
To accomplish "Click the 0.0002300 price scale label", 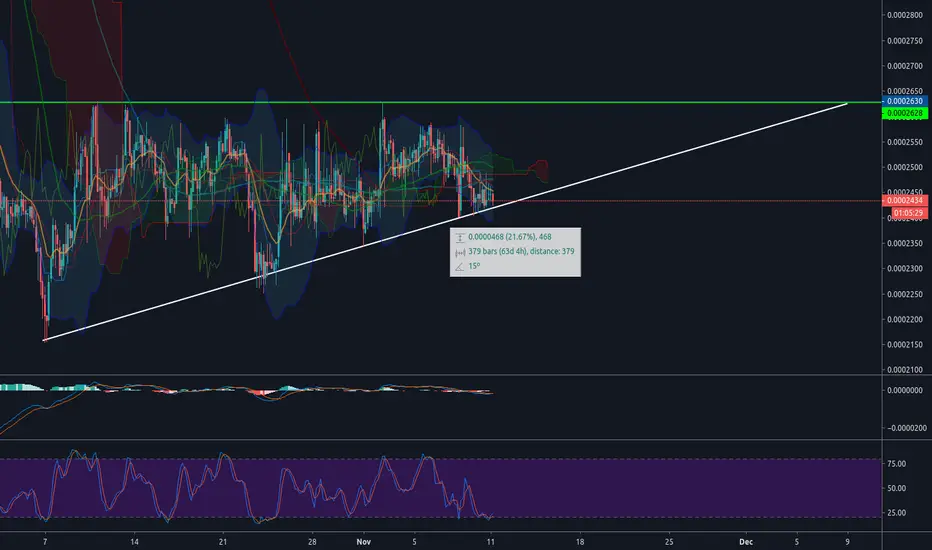I will pos(905,269).
